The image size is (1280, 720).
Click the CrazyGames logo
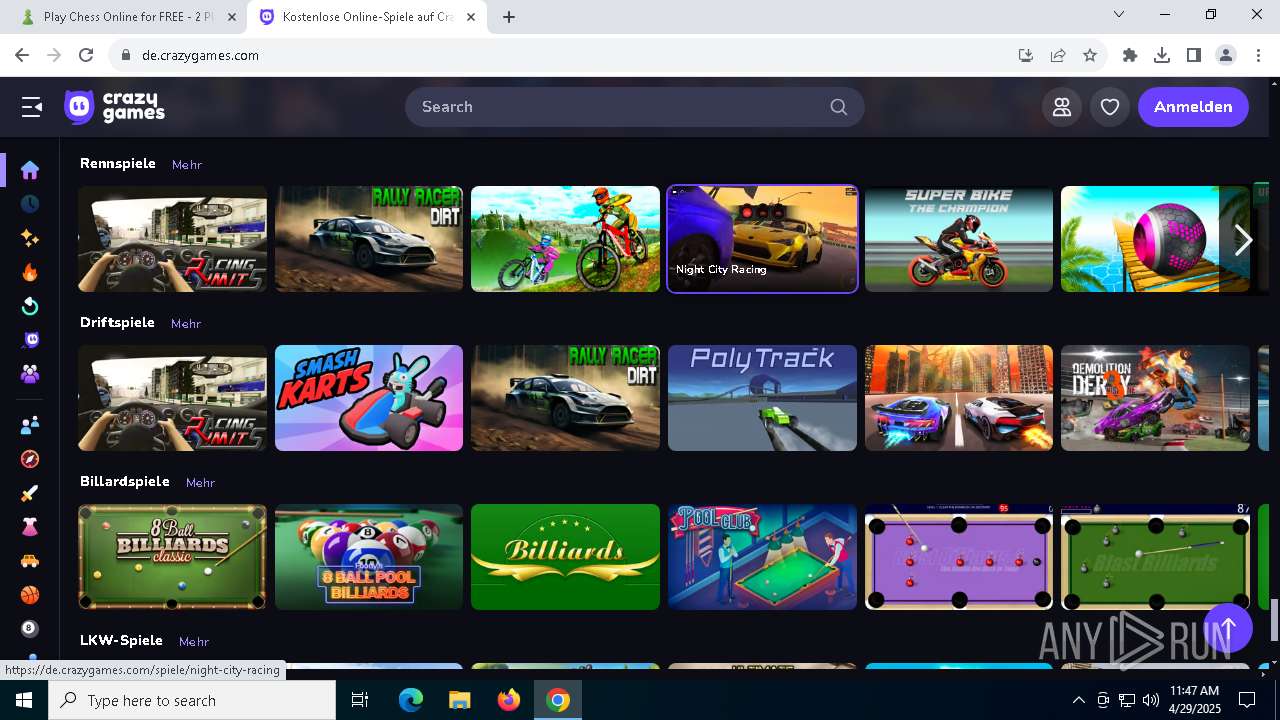(x=114, y=107)
